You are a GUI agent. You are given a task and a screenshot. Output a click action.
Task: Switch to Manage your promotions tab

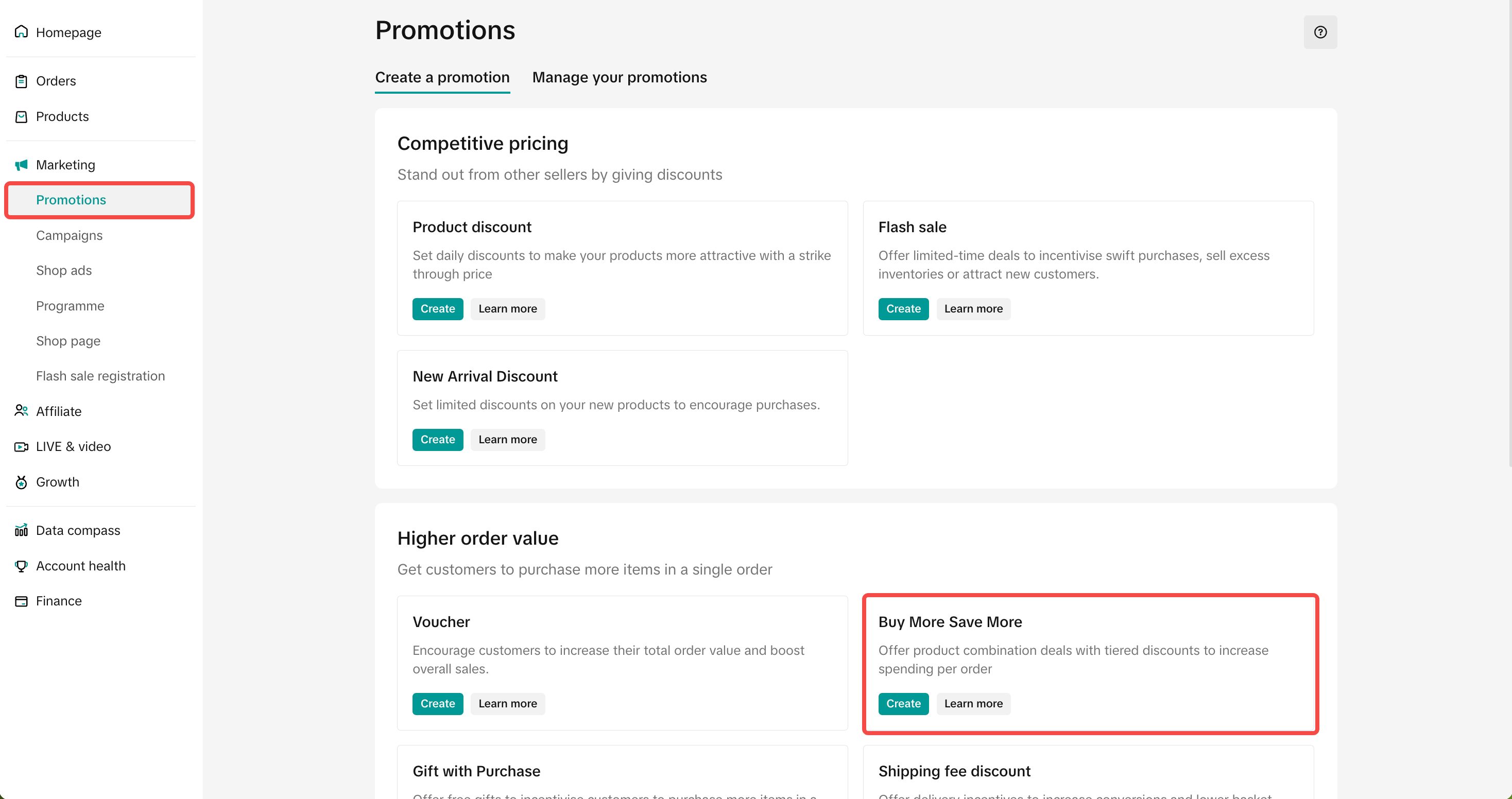(619, 77)
